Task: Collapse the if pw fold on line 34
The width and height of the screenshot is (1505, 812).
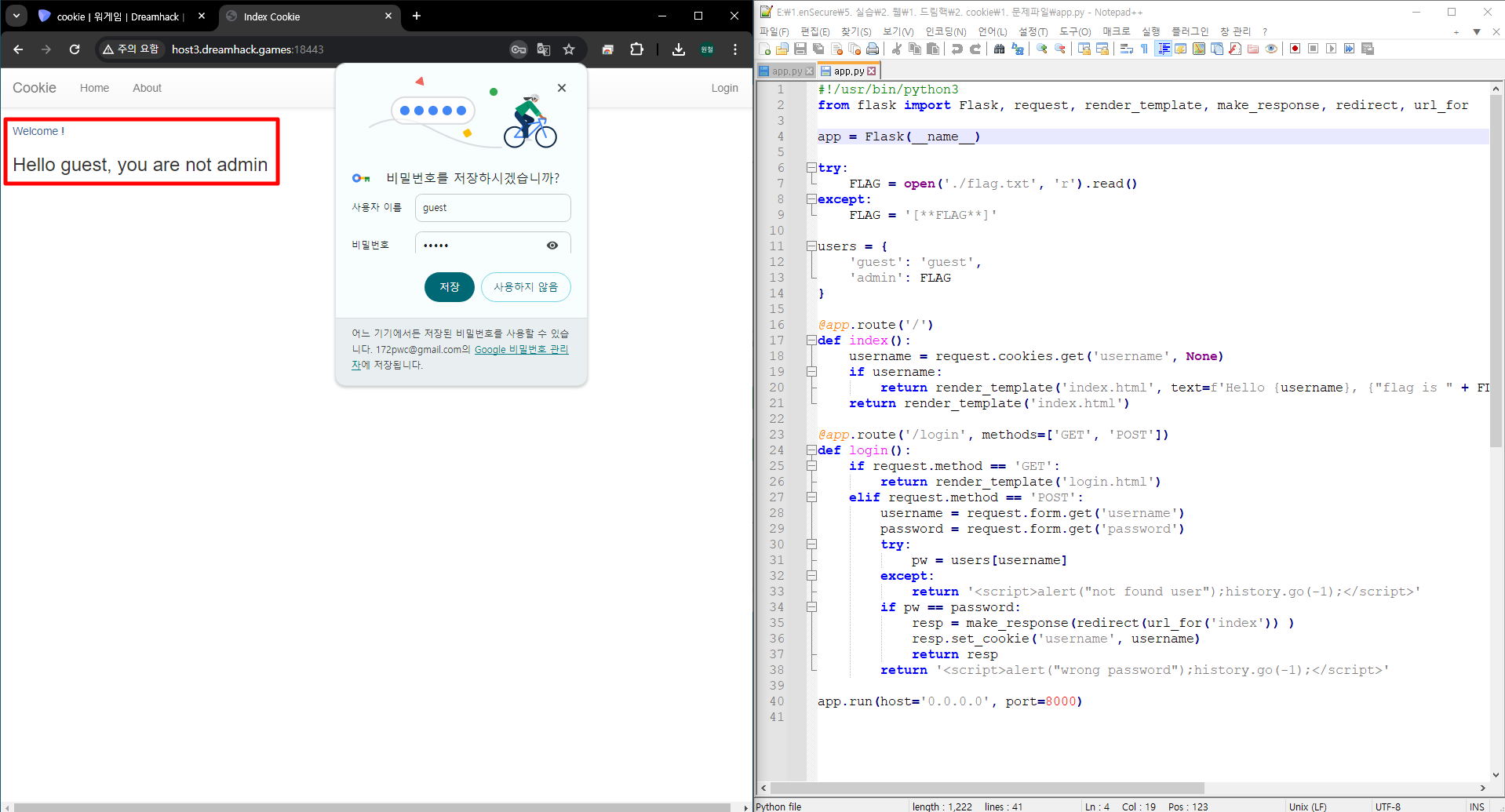Action: pyautogui.click(x=811, y=607)
